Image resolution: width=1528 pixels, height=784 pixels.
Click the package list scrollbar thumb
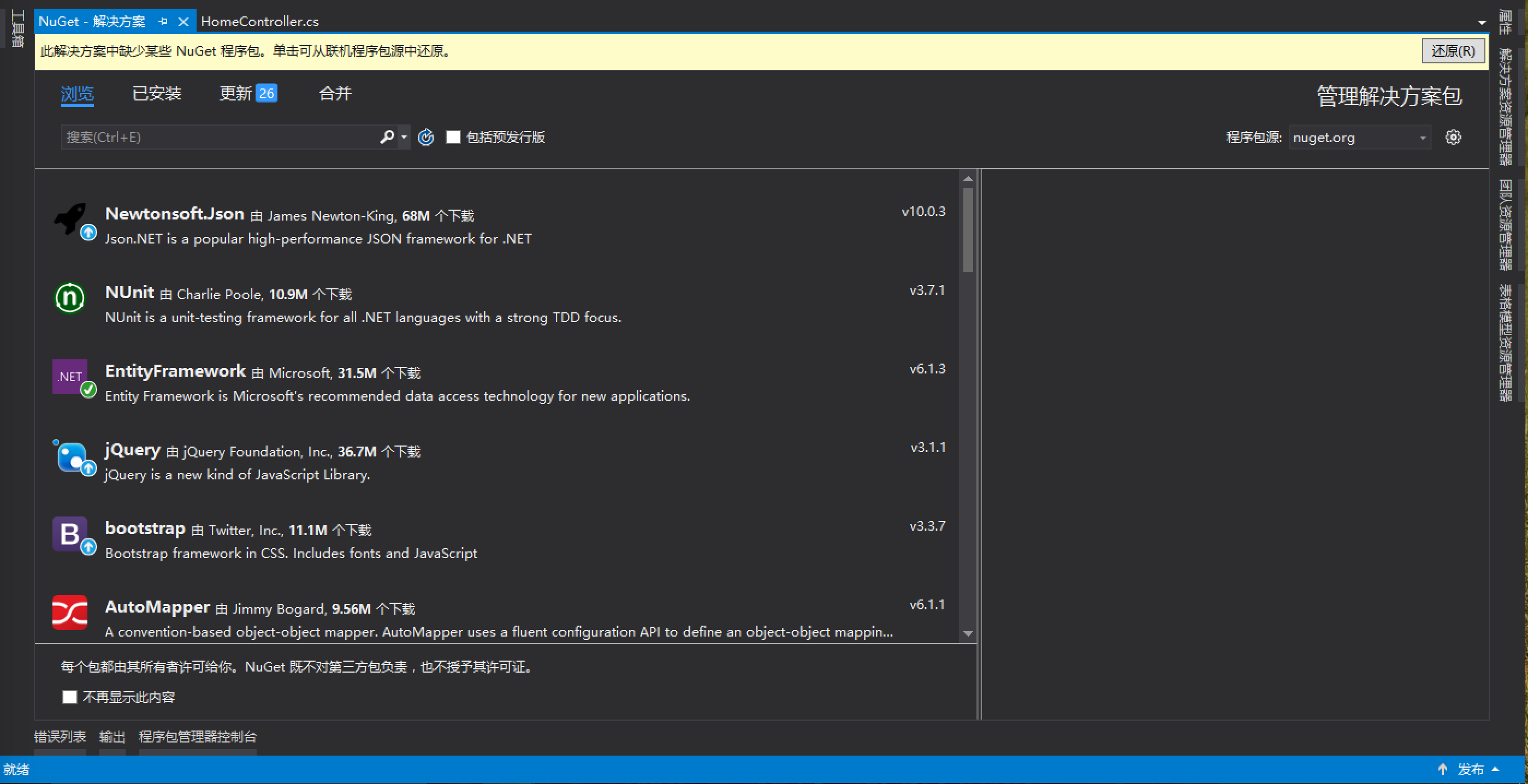(x=968, y=230)
